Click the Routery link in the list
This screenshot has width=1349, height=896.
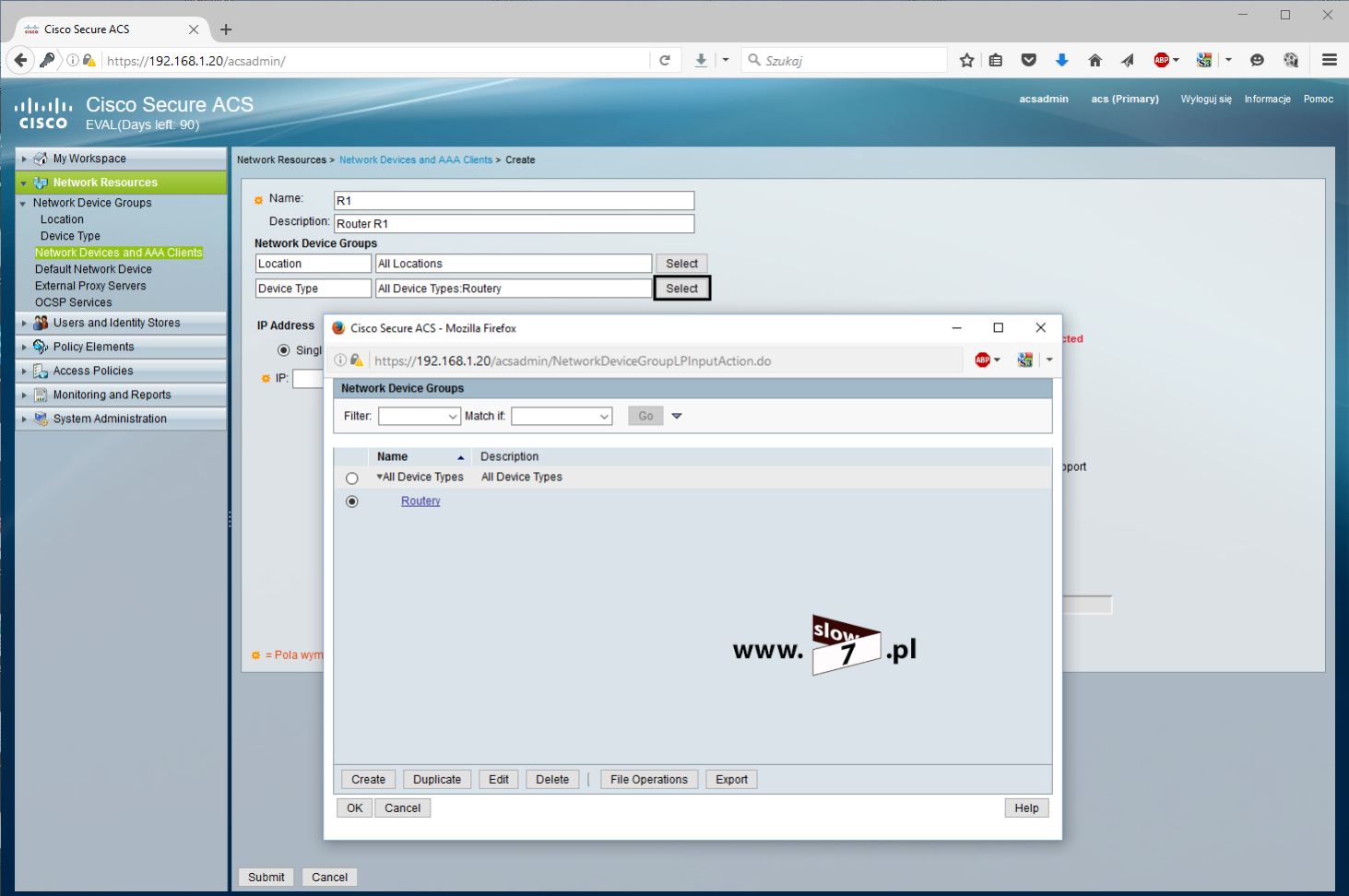click(x=420, y=501)
